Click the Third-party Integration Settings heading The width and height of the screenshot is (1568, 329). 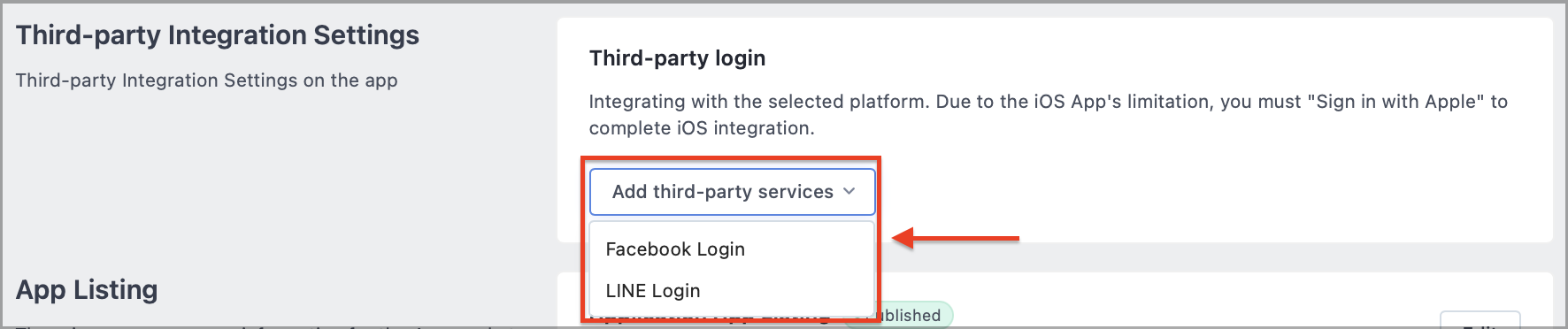tap(218, 35)
